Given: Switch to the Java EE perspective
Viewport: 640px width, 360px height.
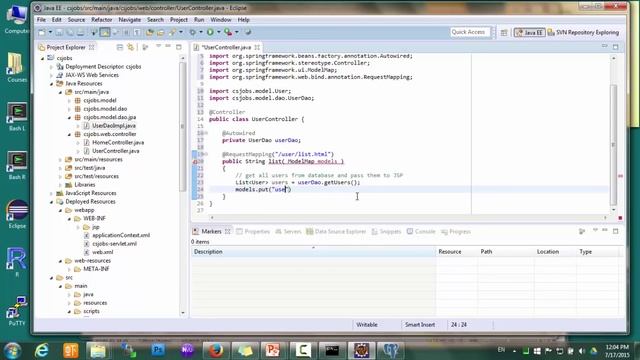Looking at the screenshot, I should pyautogui.click(x=529, y=32).
